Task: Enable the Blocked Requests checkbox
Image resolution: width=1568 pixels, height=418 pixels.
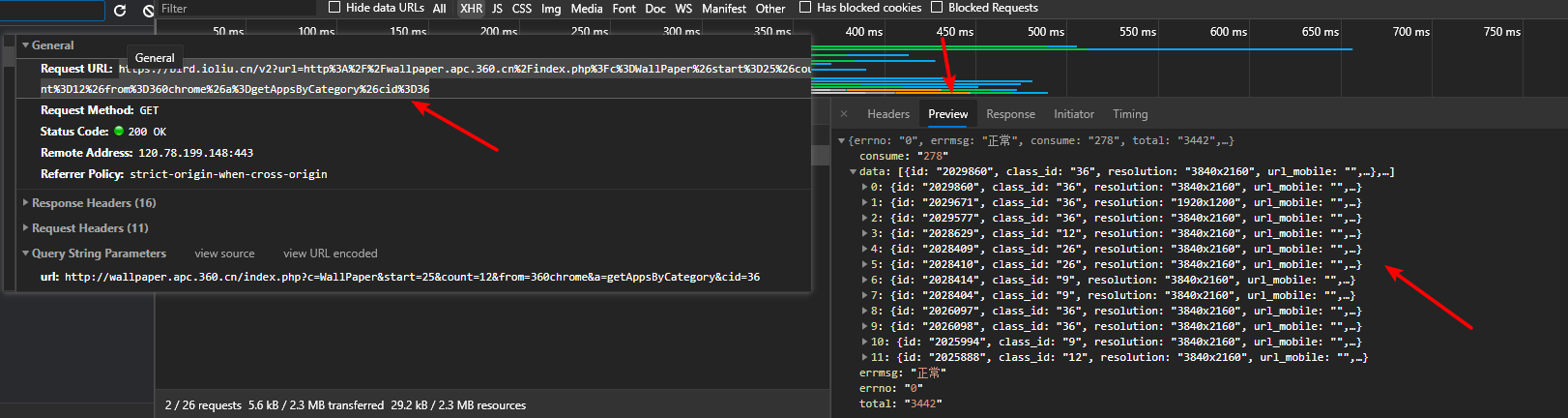Action: pos(937,7)
